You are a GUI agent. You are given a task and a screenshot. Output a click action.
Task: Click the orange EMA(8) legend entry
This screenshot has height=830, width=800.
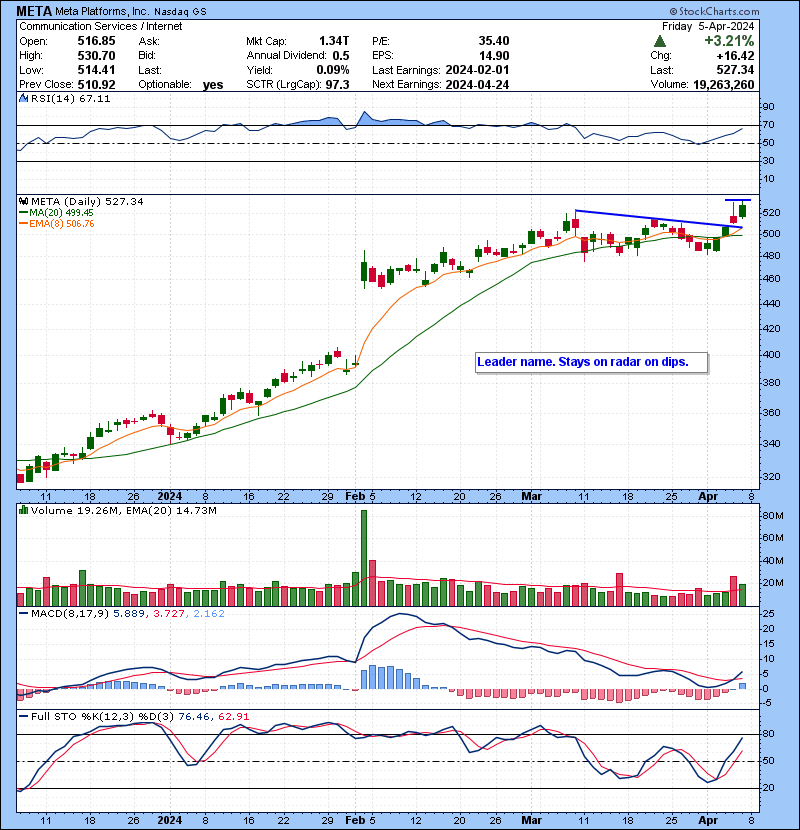click(x=56, y=223)
